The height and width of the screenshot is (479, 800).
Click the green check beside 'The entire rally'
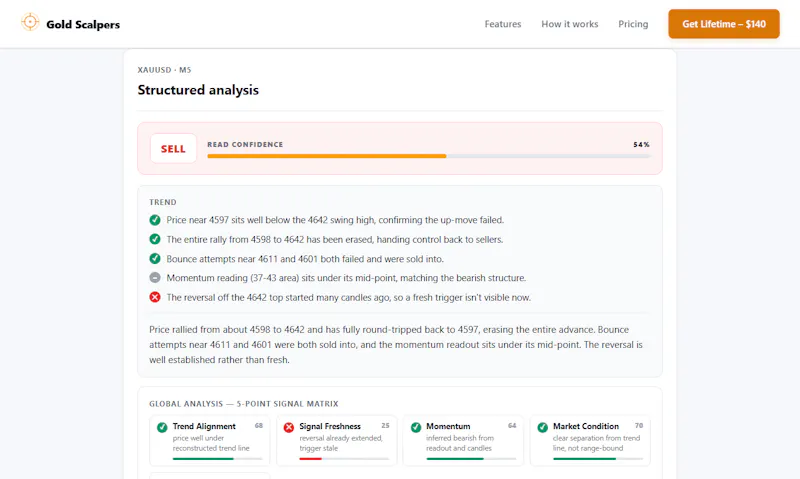[155, 239]
